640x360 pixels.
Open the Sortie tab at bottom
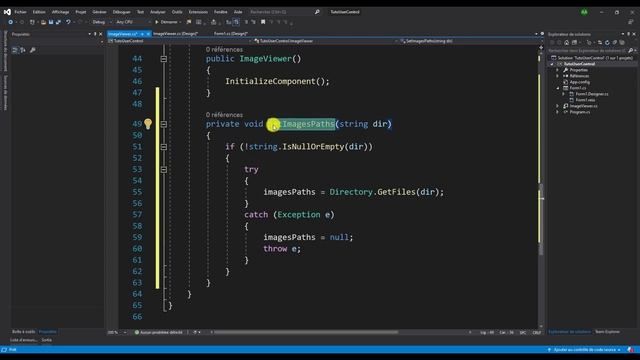click(x=47, y=340)
